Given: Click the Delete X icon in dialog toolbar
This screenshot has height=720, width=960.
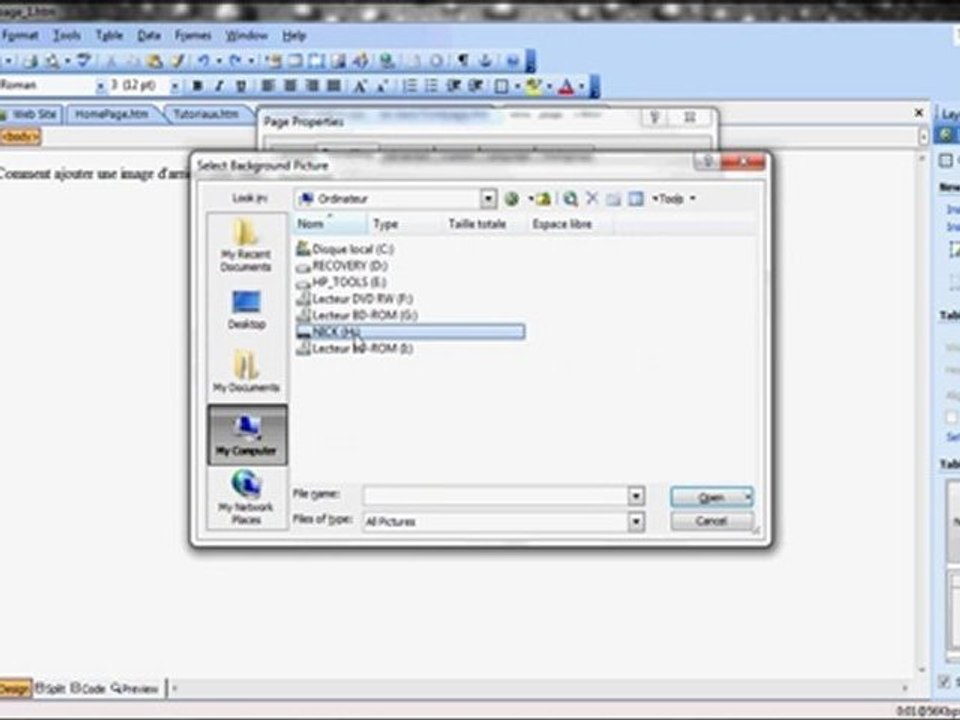Looking at the screenshot, I should (x=592, y=198).
